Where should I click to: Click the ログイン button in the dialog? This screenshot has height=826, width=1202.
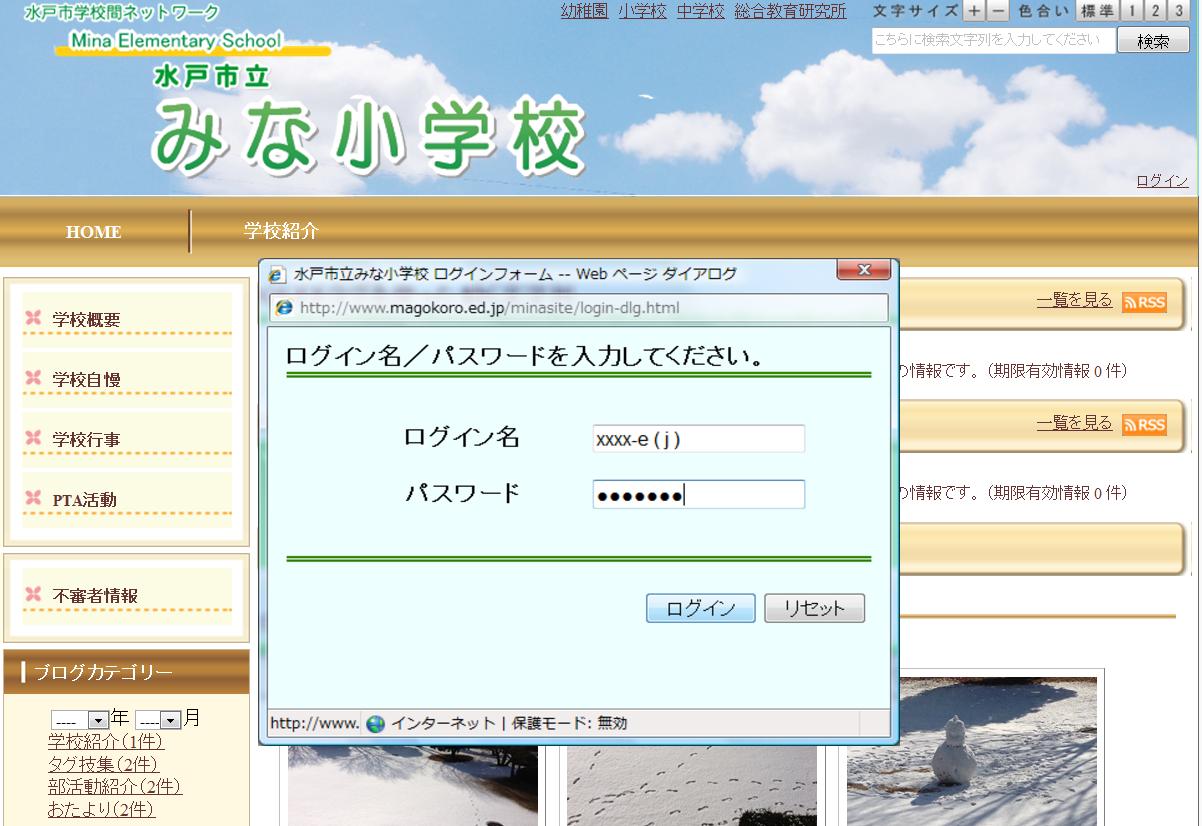coord(701,609)
